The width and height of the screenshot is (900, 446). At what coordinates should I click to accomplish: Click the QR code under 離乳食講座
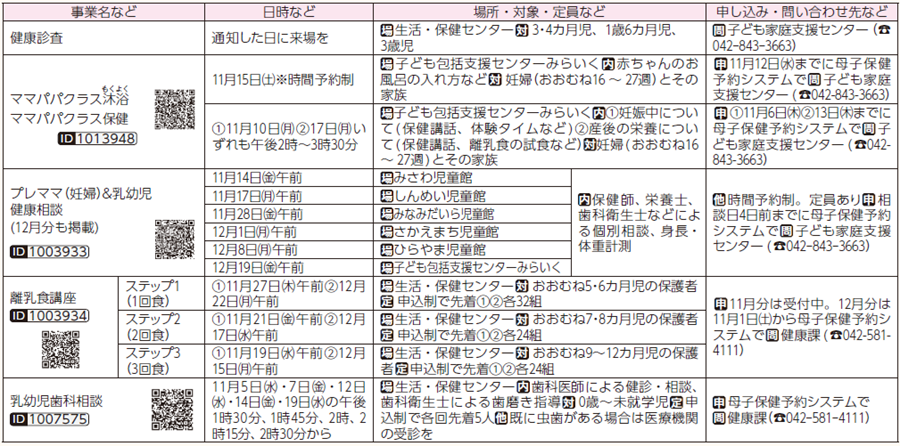coord(62,347)
